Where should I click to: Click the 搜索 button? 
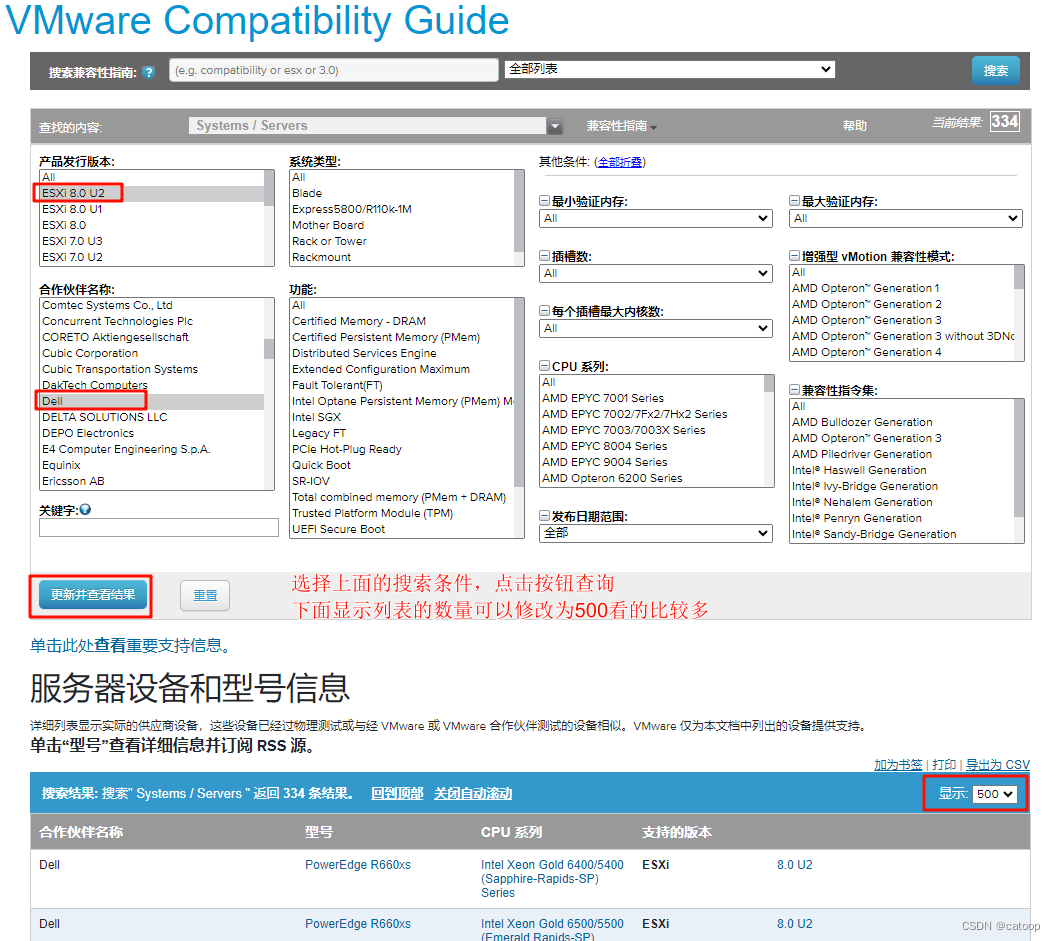coord(995,71)
